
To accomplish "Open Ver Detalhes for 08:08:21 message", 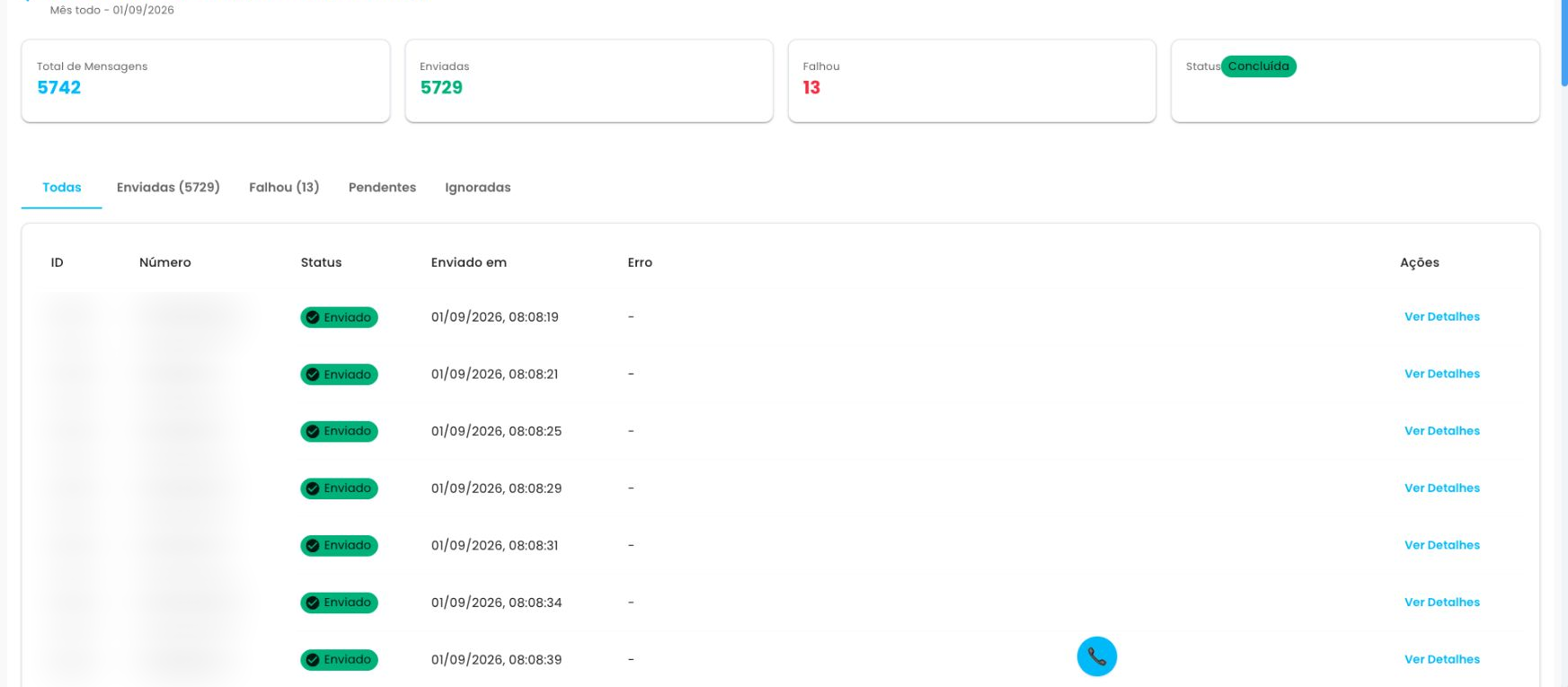I will (x=1441, y=374).
